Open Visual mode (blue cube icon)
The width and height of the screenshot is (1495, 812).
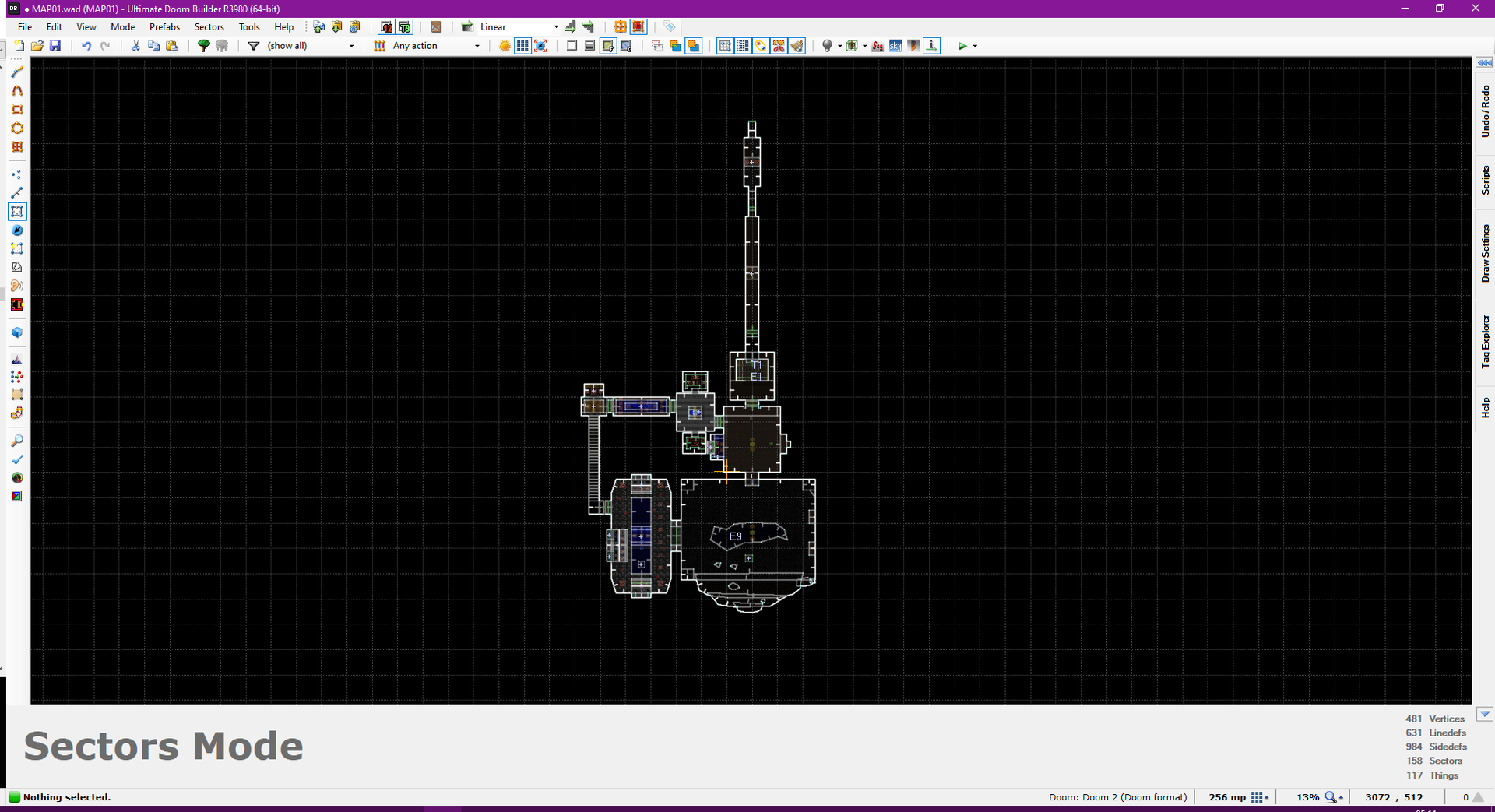[x=17, y=332]
